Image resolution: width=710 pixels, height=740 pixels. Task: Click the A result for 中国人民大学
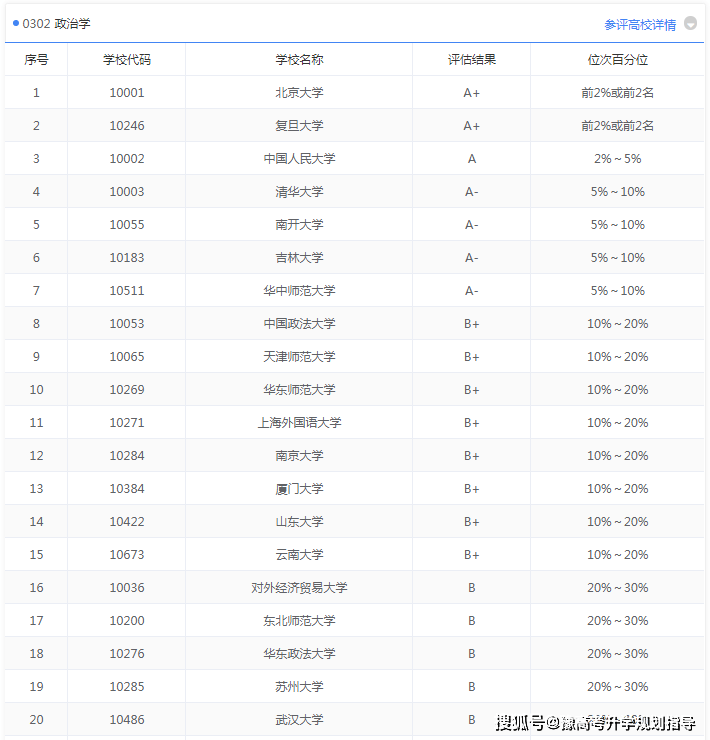pyautogui.click(x=472, y=159)
